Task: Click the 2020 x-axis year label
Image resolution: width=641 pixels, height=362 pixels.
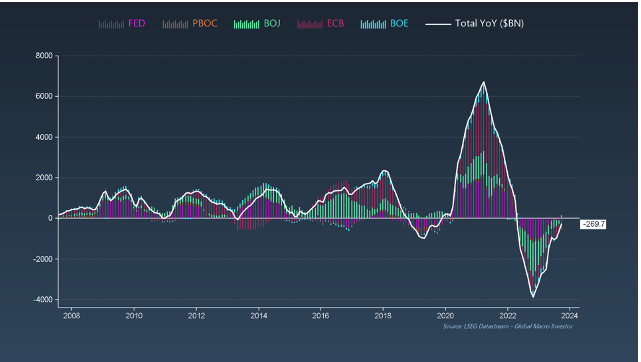Action: [x=445, y=316]
